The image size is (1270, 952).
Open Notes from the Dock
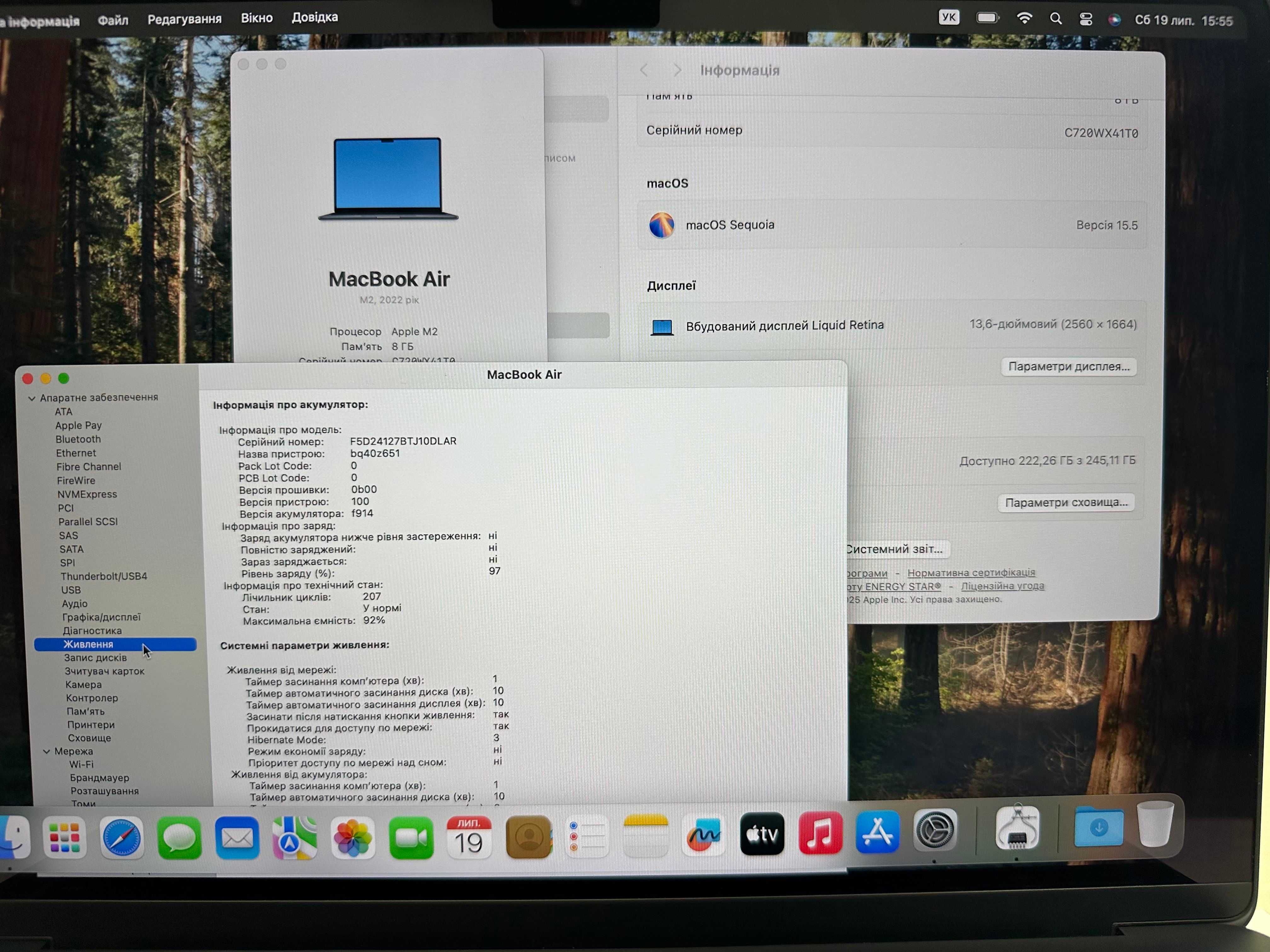click(645, 836)
